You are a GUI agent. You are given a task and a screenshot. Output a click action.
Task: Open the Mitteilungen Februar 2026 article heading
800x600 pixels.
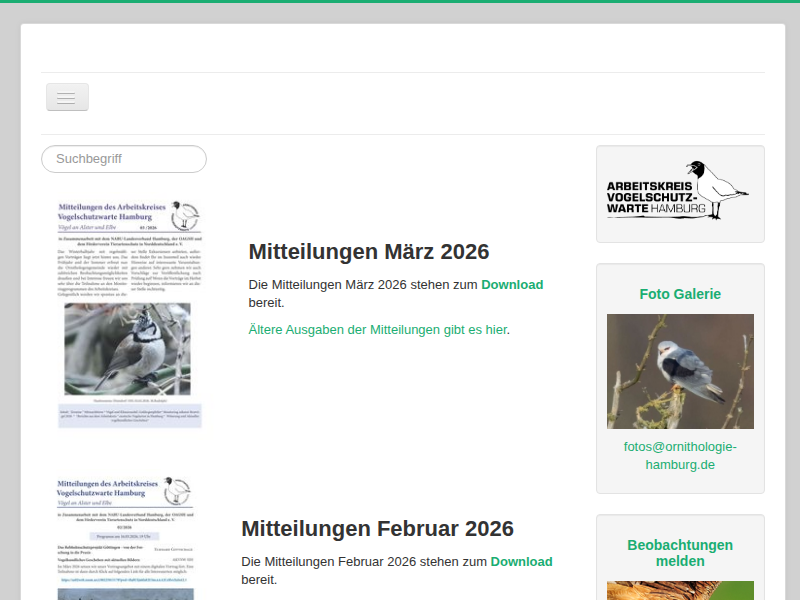click(x=377, y=528)
